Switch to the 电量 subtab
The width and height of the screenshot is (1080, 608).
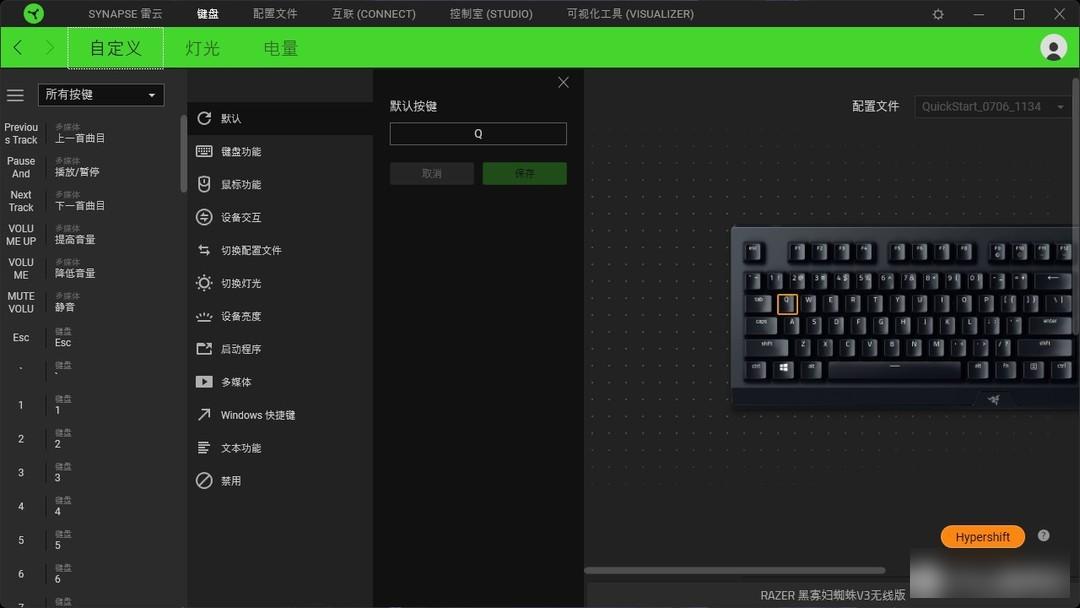(281, 48)
